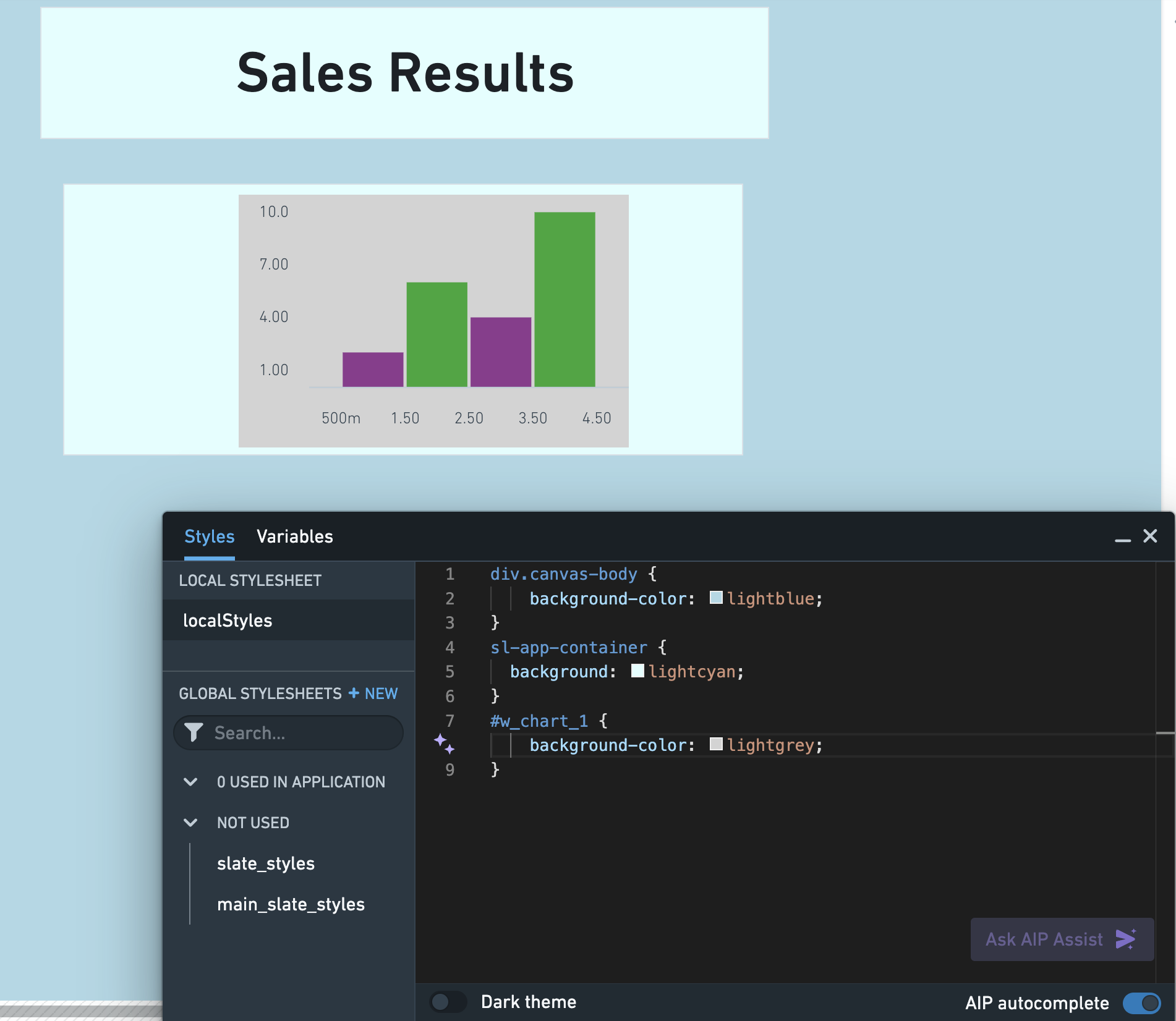The width and height of the screenshot is (1176, 1021).
Task: Click the global stylesheets search field
Action: pos(289,733)
